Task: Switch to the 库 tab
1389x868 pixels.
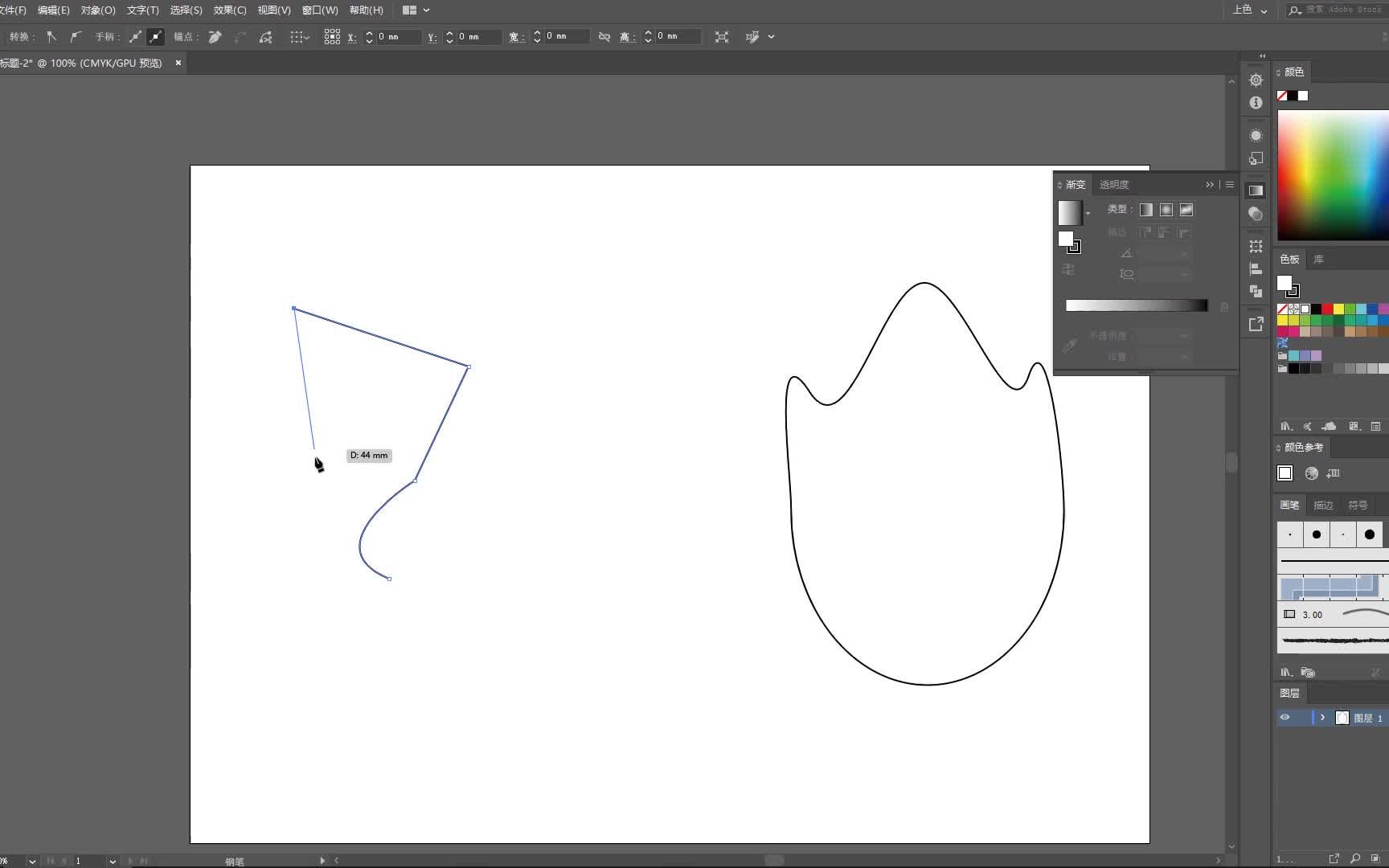Action: click(x=1318, y=259)
